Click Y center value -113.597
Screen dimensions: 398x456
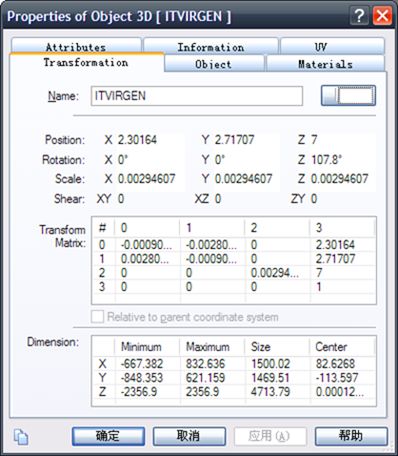[x=337, y=378]
